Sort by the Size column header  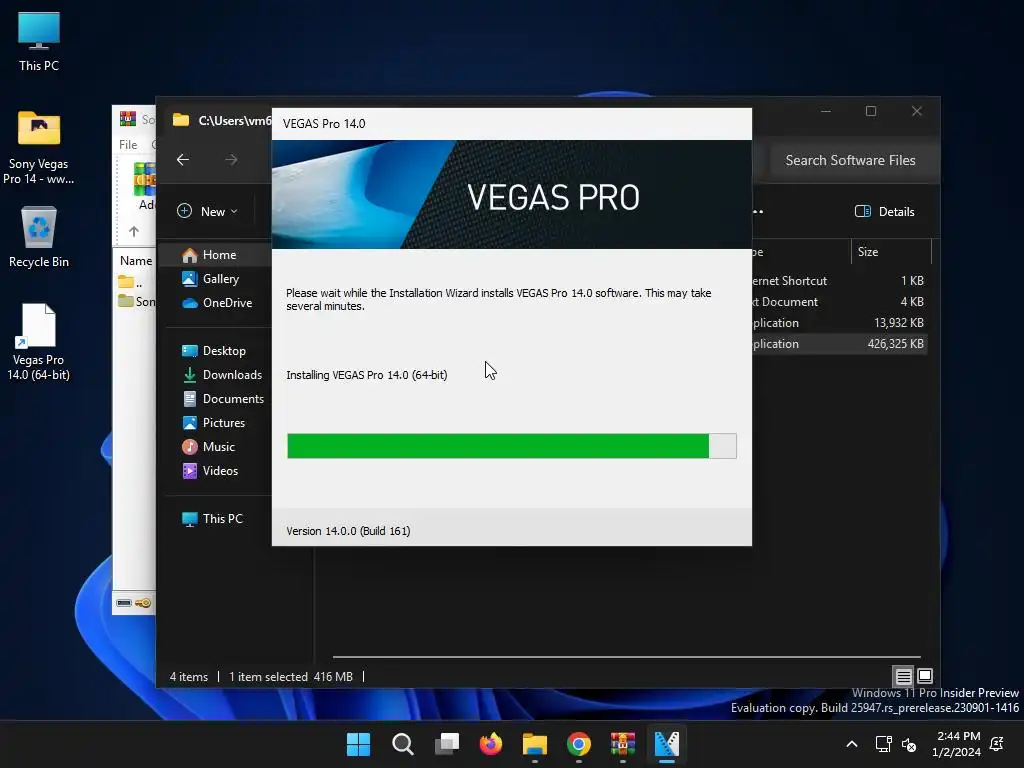[x=891, y=251]
